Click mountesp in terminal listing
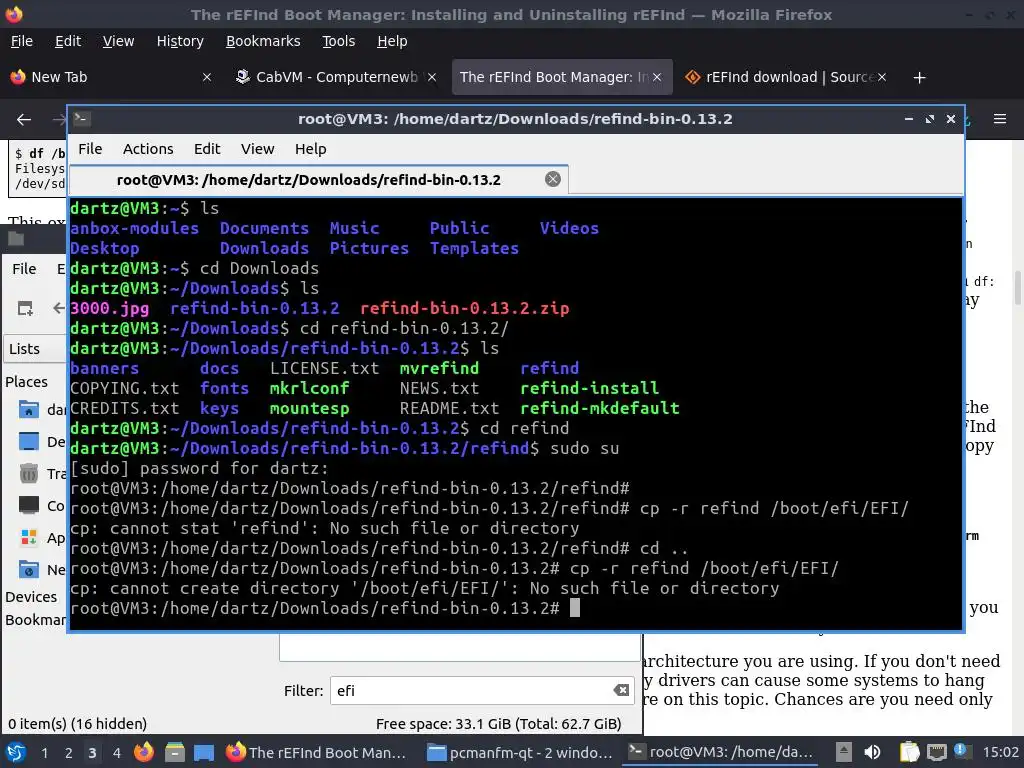The image size is (1024, 768). [x=310, y=408]
